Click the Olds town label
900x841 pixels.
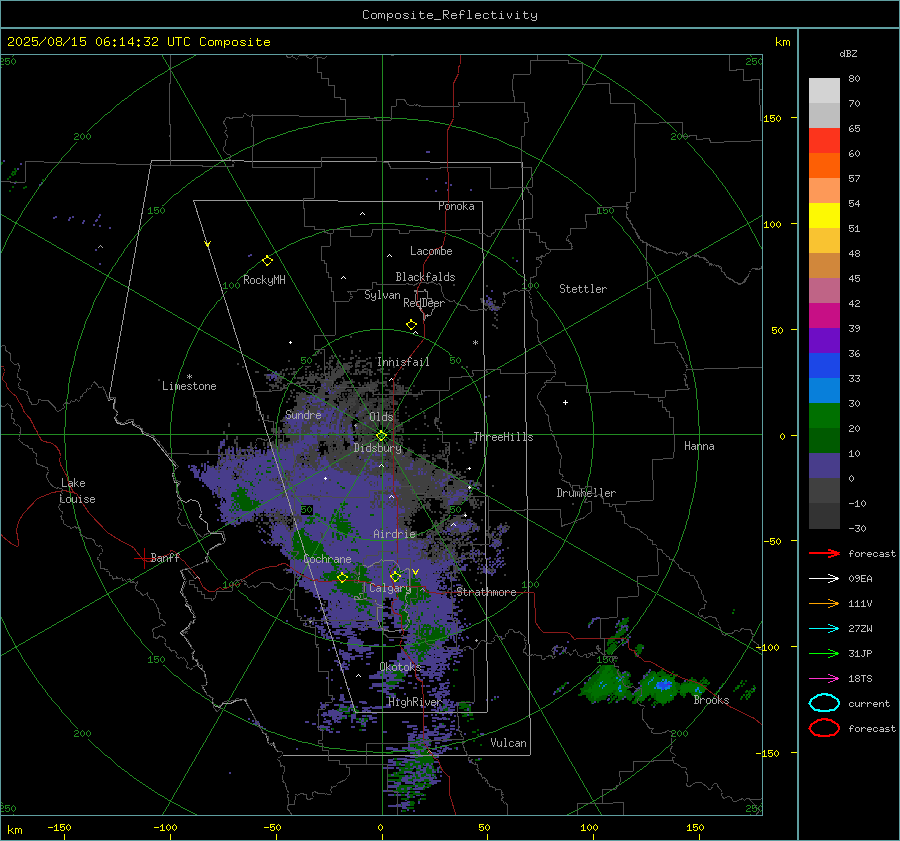tap(381, 417)
